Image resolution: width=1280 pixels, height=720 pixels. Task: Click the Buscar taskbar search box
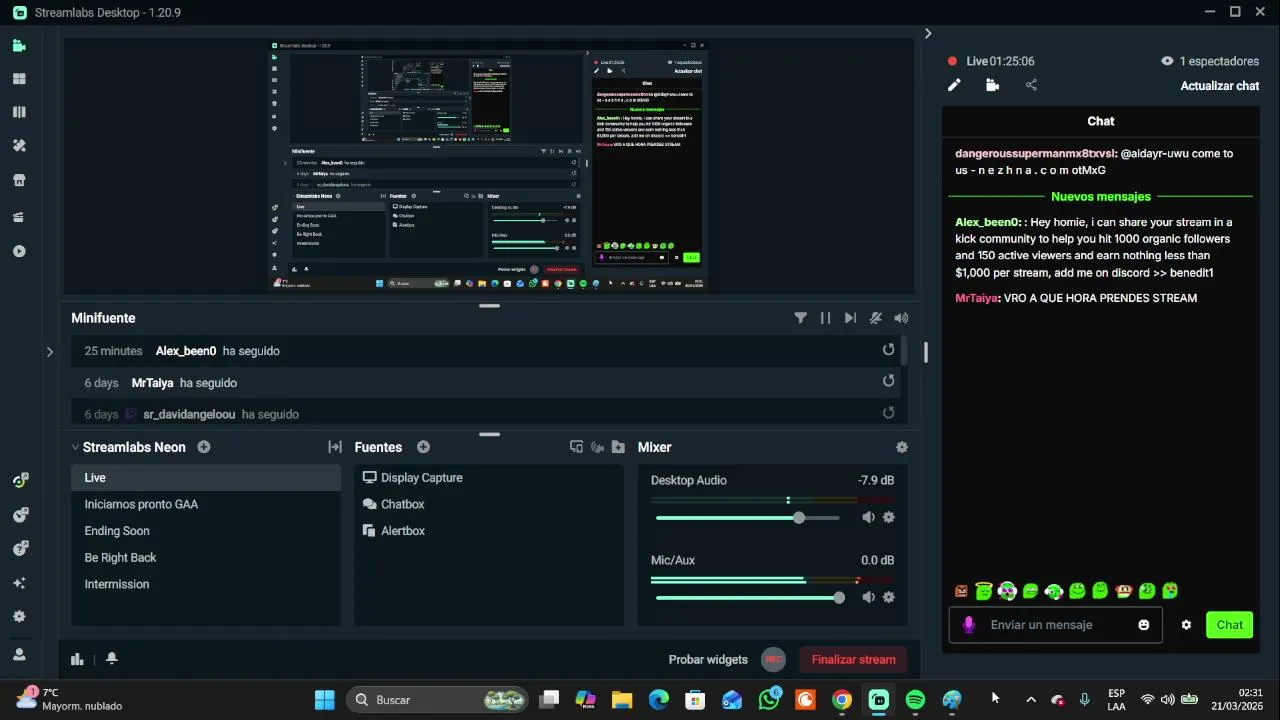tap(438, 700)
